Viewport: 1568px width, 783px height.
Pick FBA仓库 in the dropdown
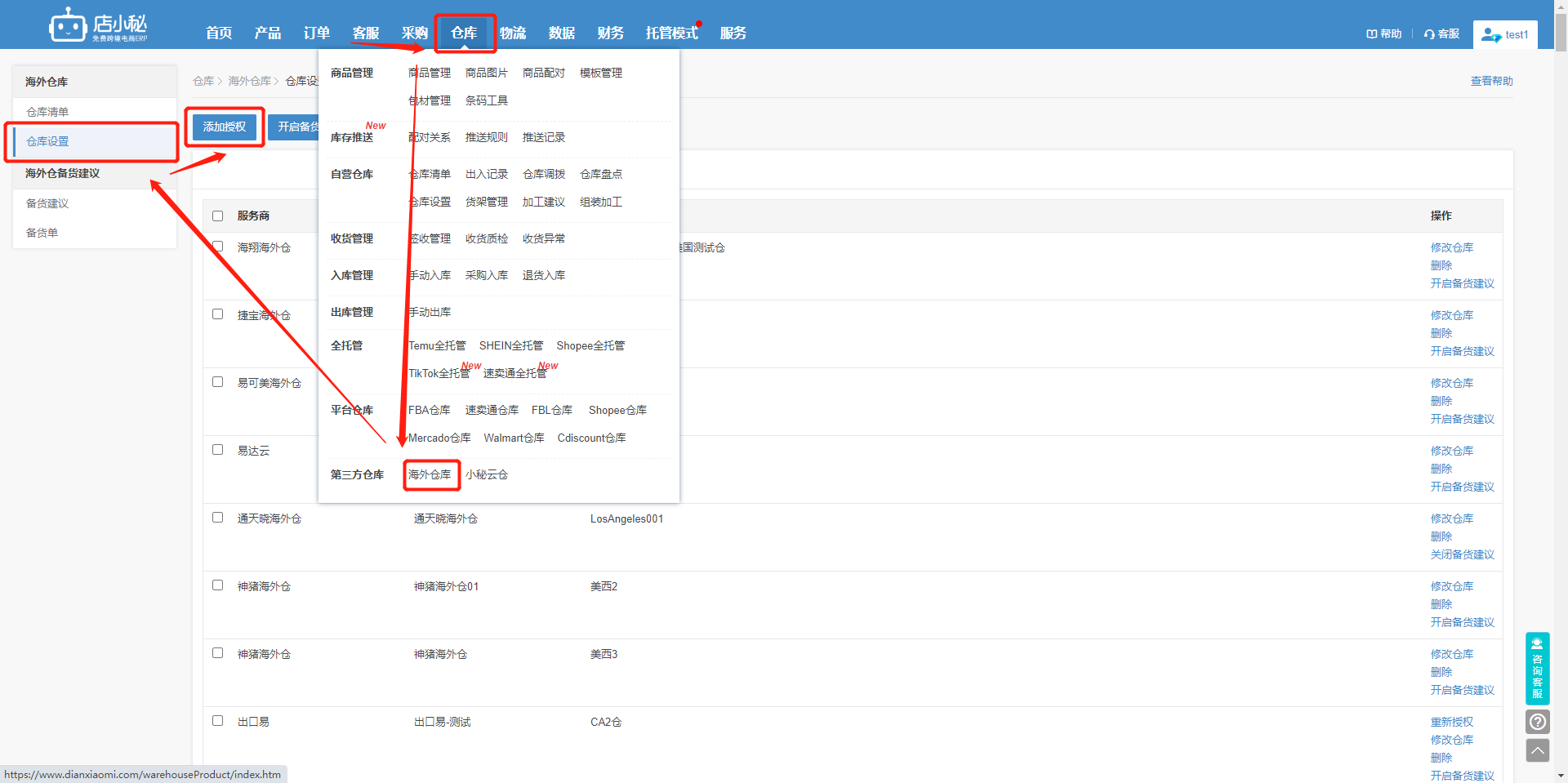[x=430, y=410]
